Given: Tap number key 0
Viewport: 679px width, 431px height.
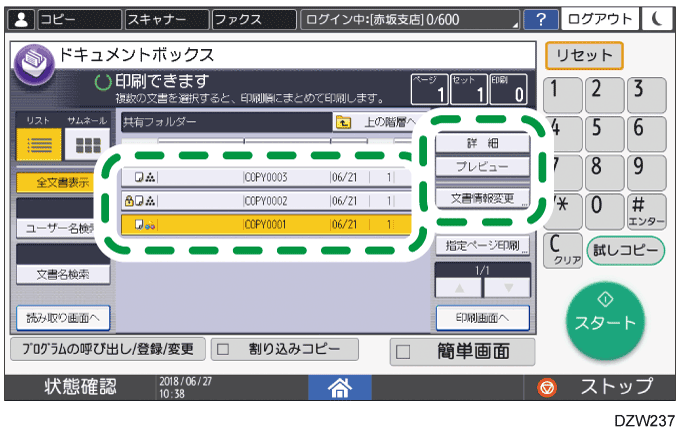Looking at the screenshot, I should click(605, 211).
